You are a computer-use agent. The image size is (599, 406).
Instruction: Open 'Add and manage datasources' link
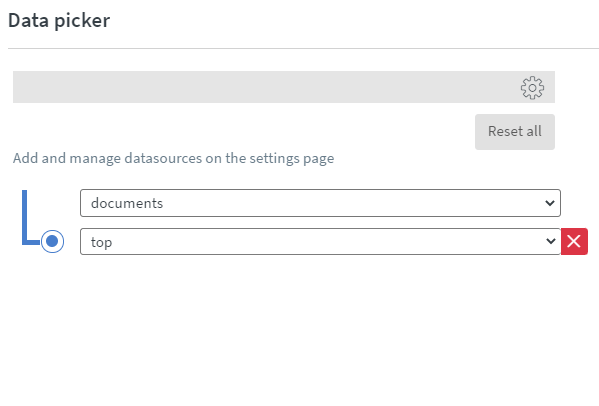pos(173,158)
